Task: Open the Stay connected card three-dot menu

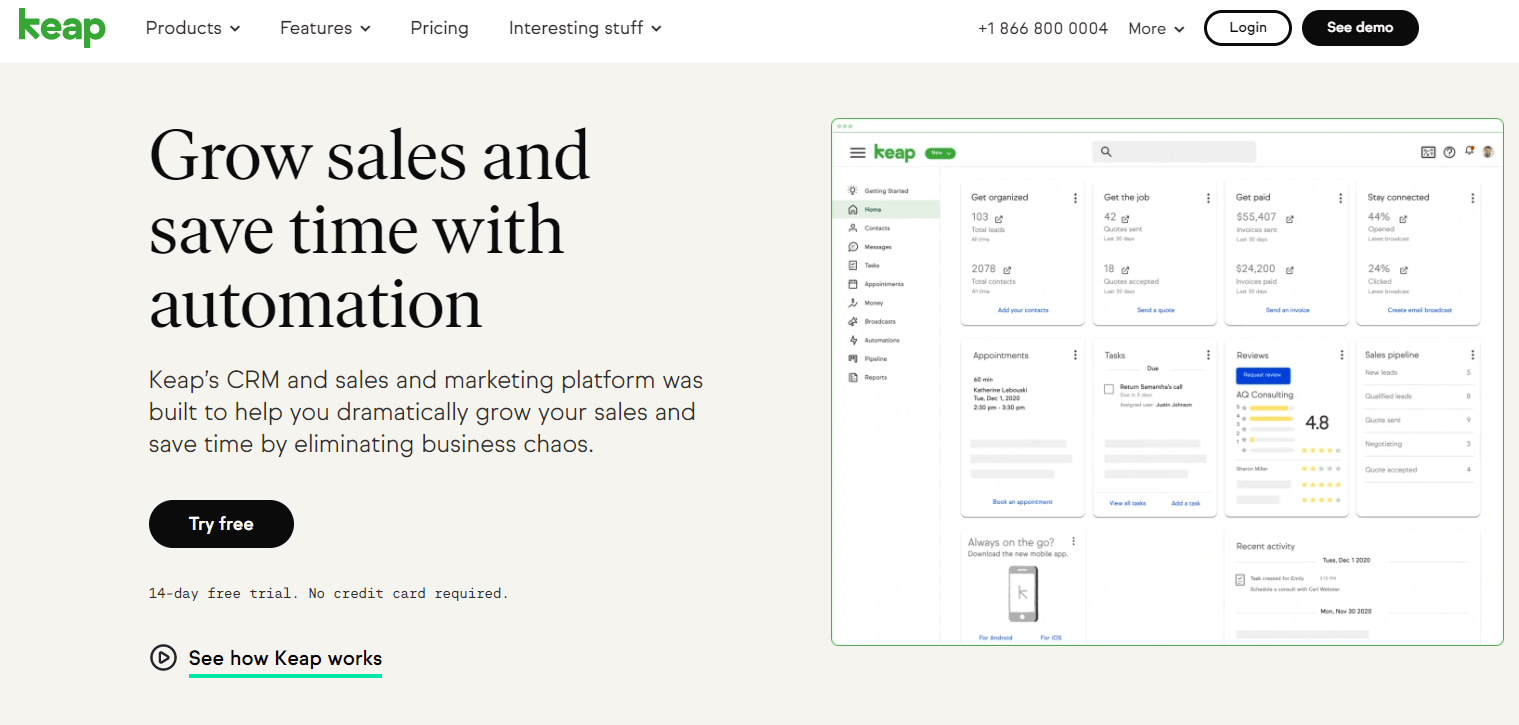Action: tap(1473, 198)
